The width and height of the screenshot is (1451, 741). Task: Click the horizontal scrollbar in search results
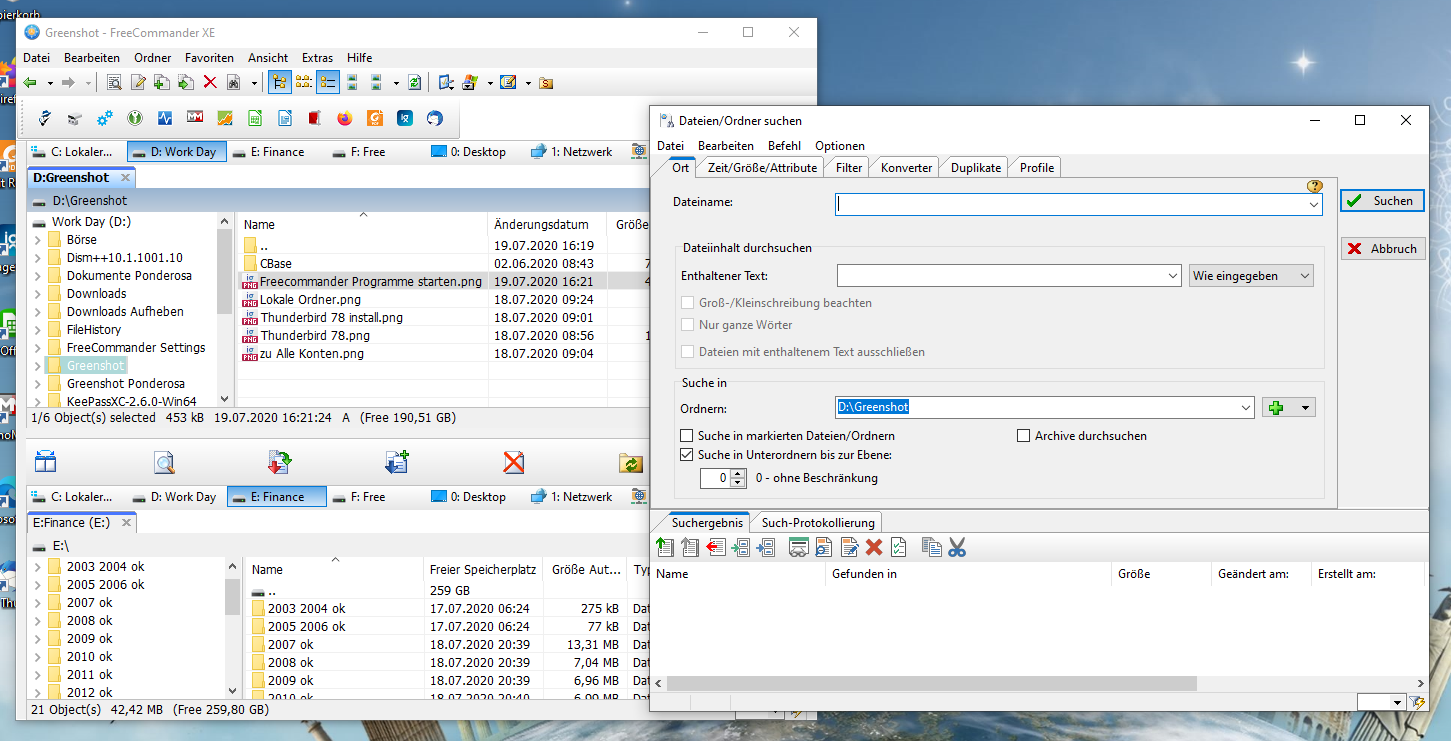[x=931, y=684]
